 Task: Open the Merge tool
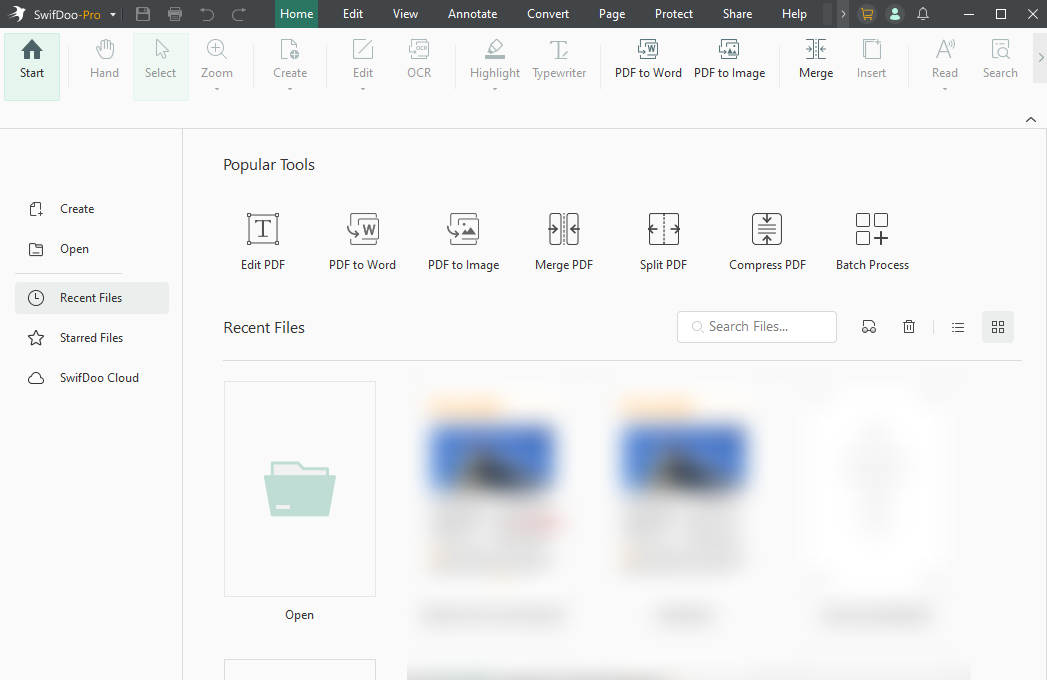[x=815, y=60]
